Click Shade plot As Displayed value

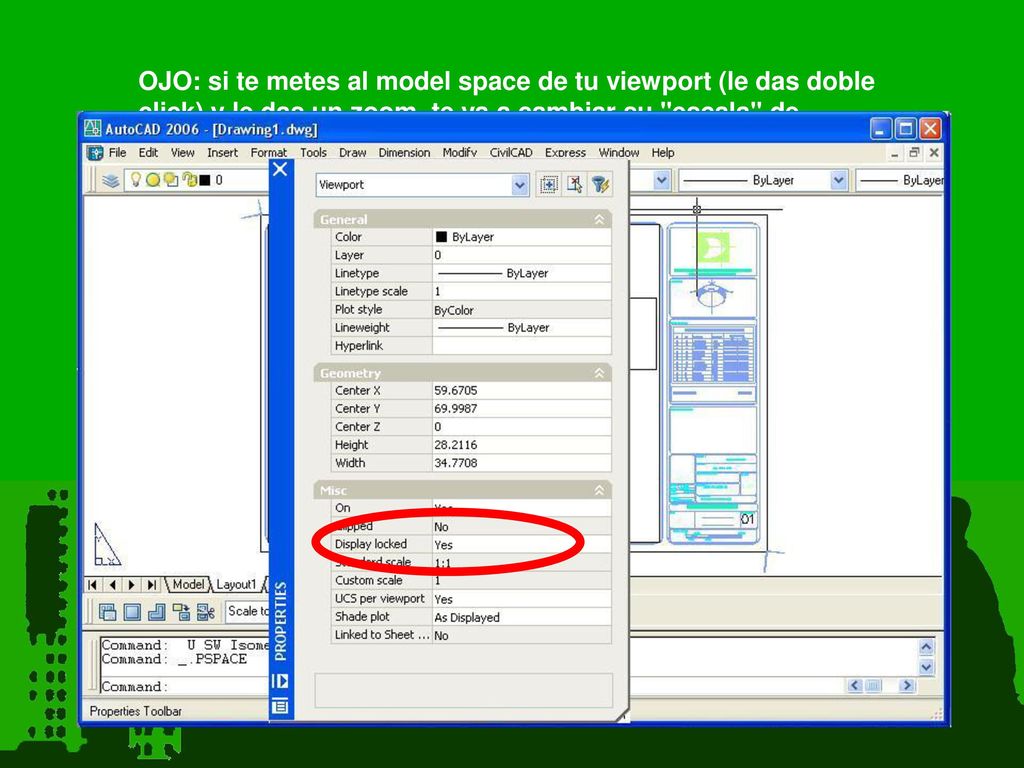521,617
